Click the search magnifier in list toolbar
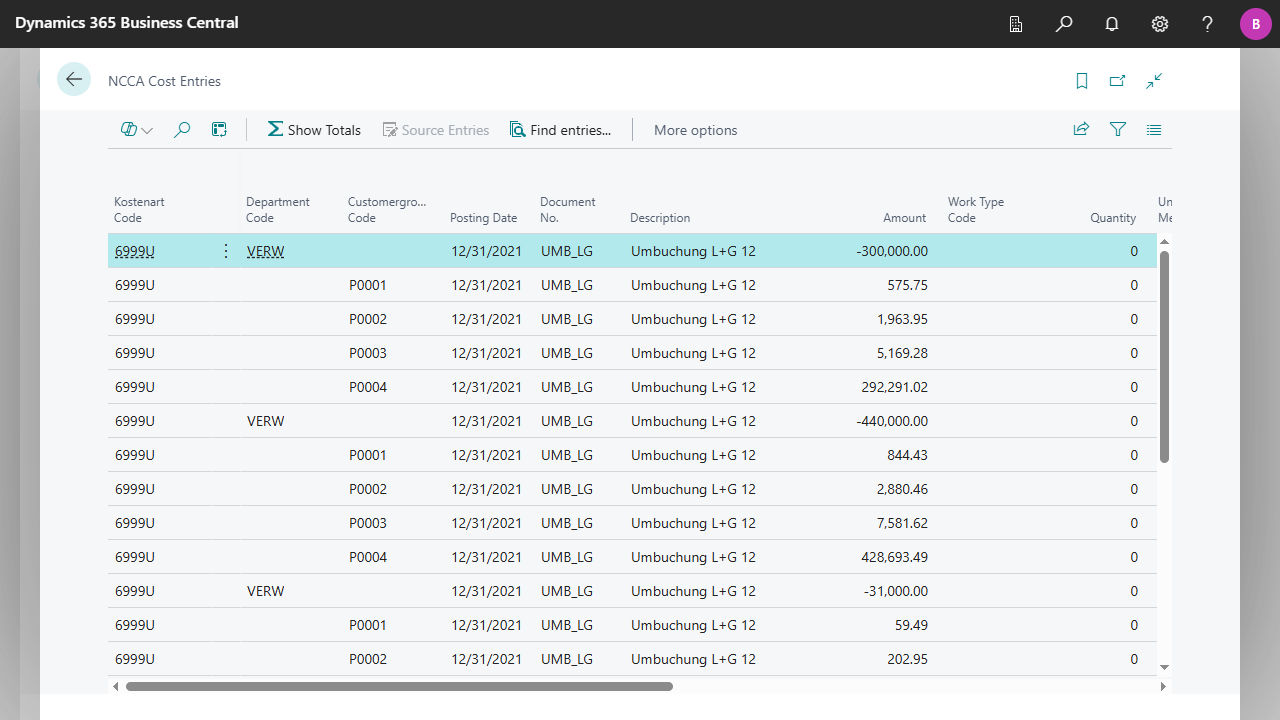Viewport: 1280px width, 720px height. tap(182, 130)
